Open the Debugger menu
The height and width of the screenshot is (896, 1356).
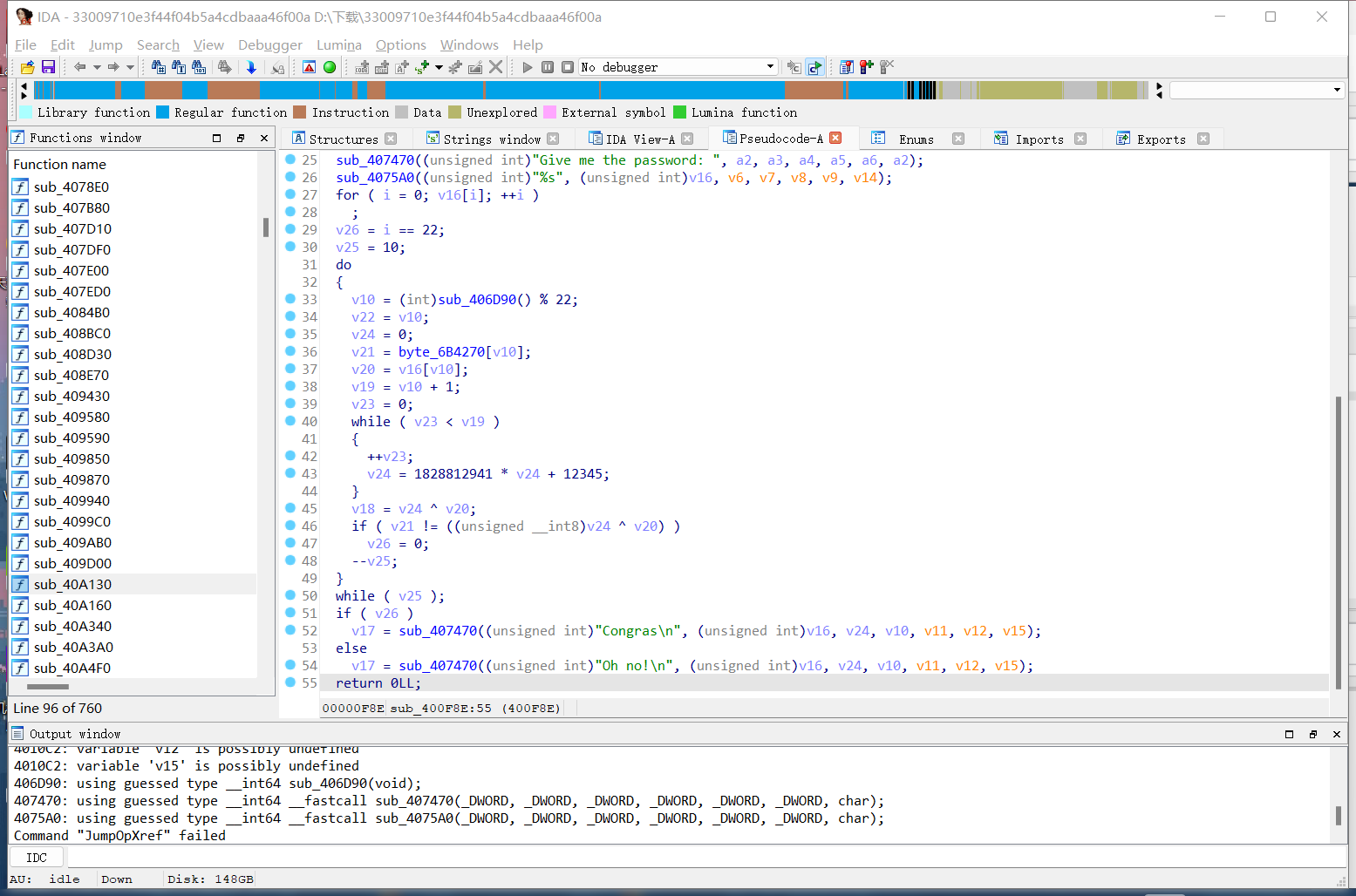click(x=270, y=44)
